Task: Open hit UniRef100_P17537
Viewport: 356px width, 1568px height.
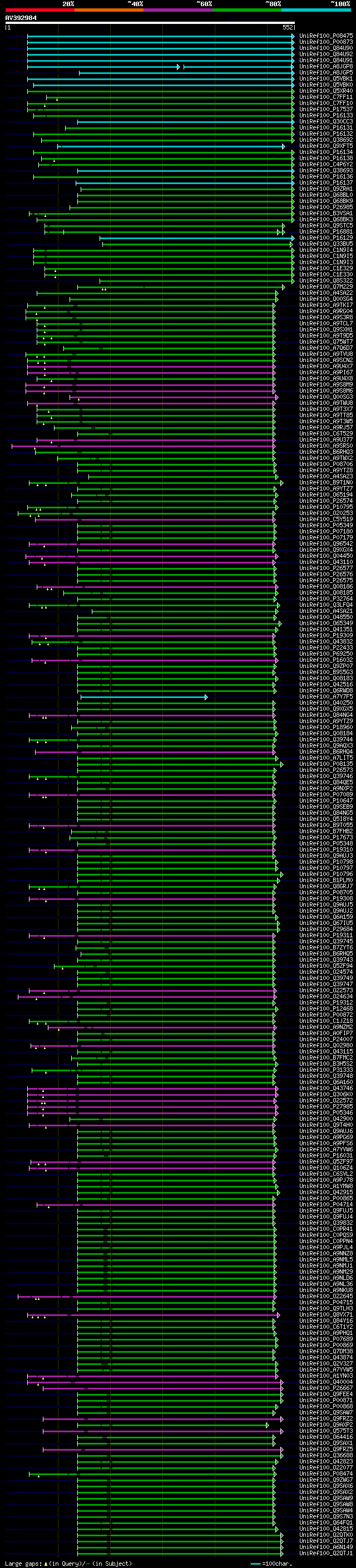Action: 326,109
